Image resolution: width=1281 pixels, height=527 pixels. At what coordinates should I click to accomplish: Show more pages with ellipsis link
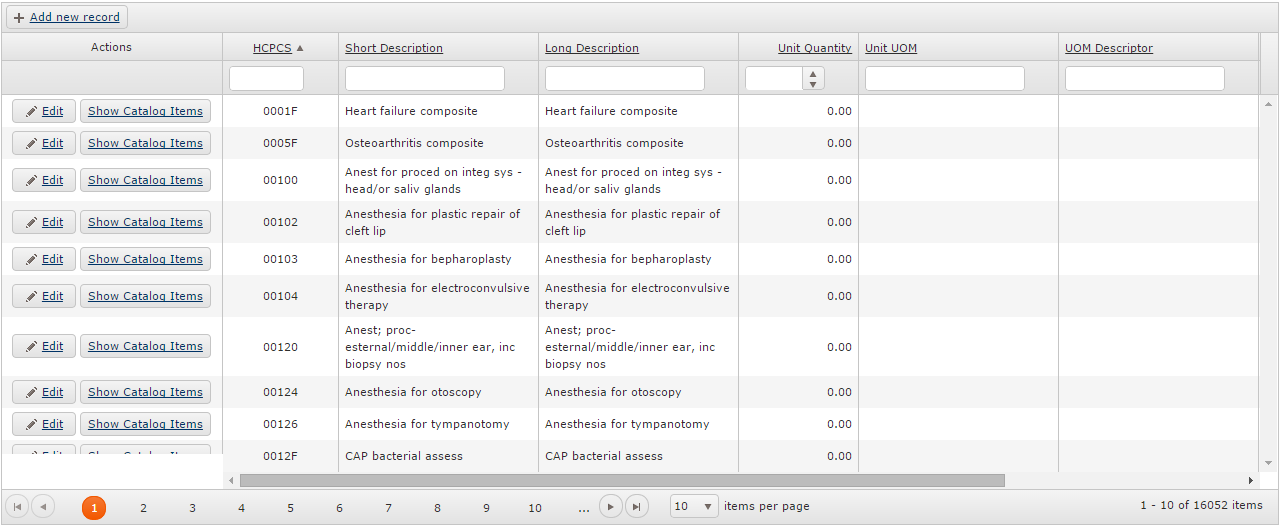(x=584, y=508)
